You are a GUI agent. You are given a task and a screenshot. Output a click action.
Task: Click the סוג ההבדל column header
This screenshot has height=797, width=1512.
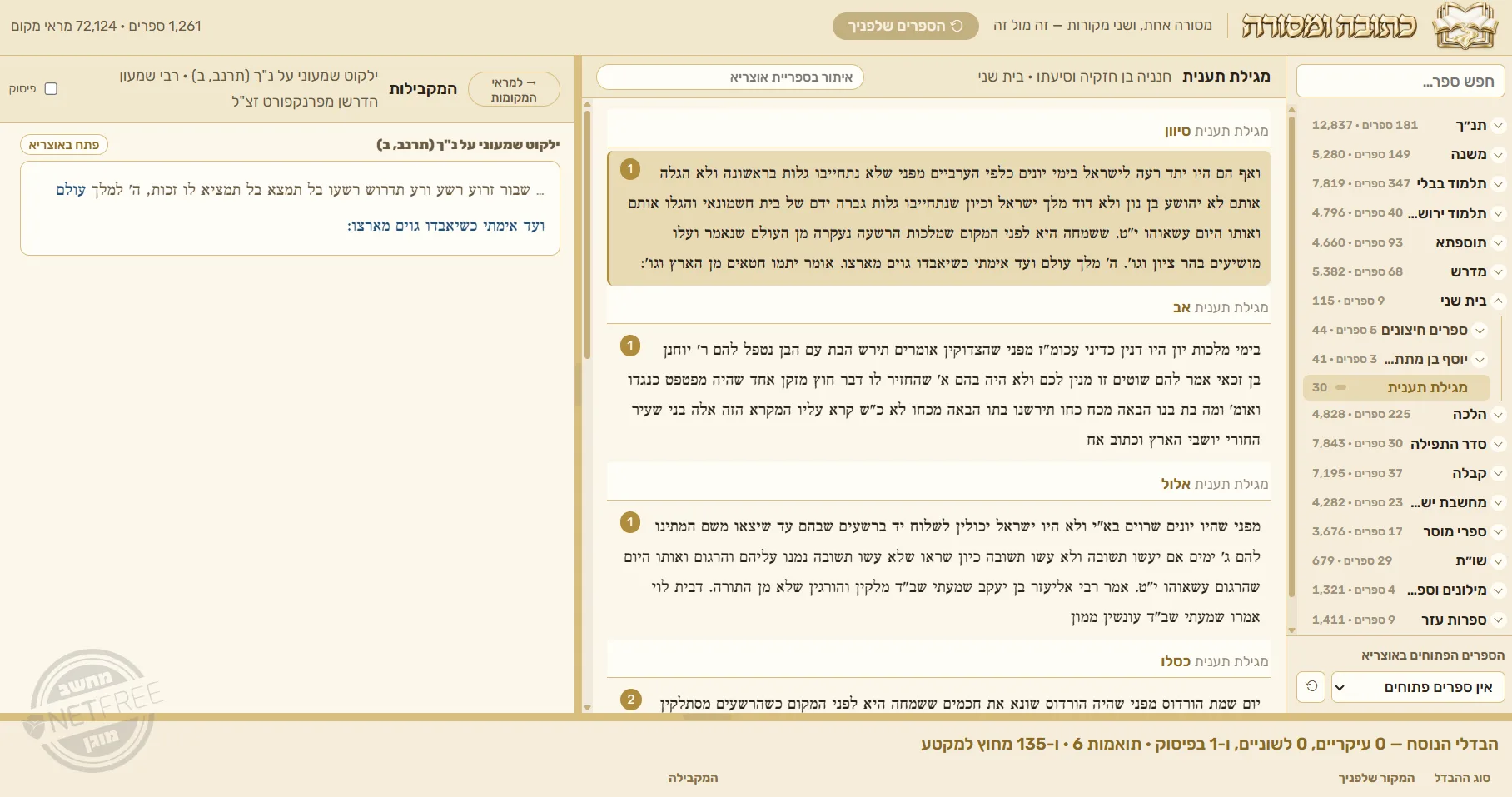point(1462,778)
